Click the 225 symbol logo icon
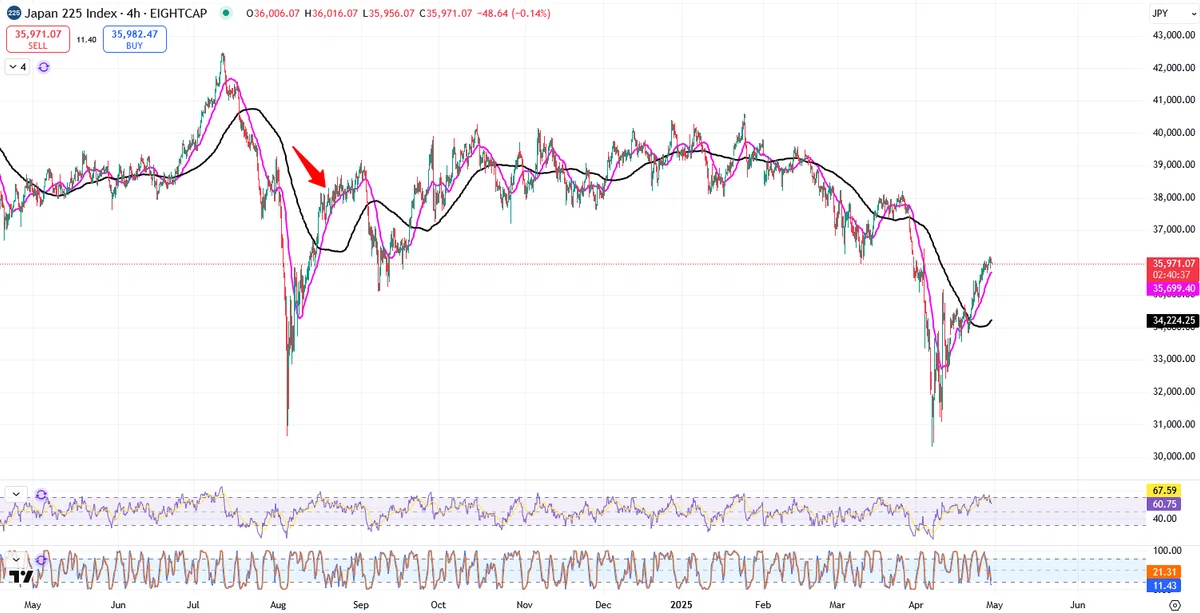Screen dimensions: 1200x613 coord(14,13)
